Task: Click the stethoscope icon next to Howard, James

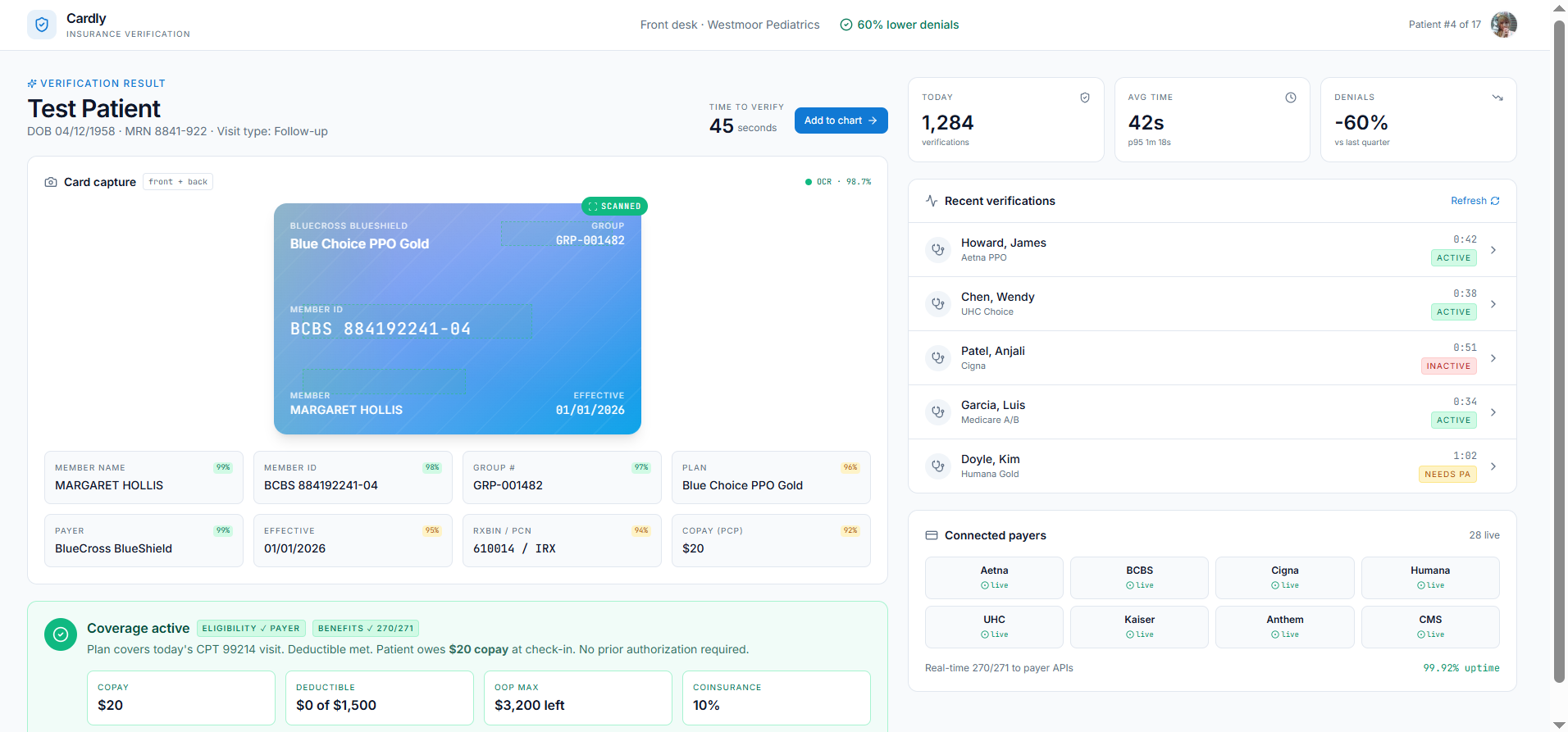Action: point(938,250)
